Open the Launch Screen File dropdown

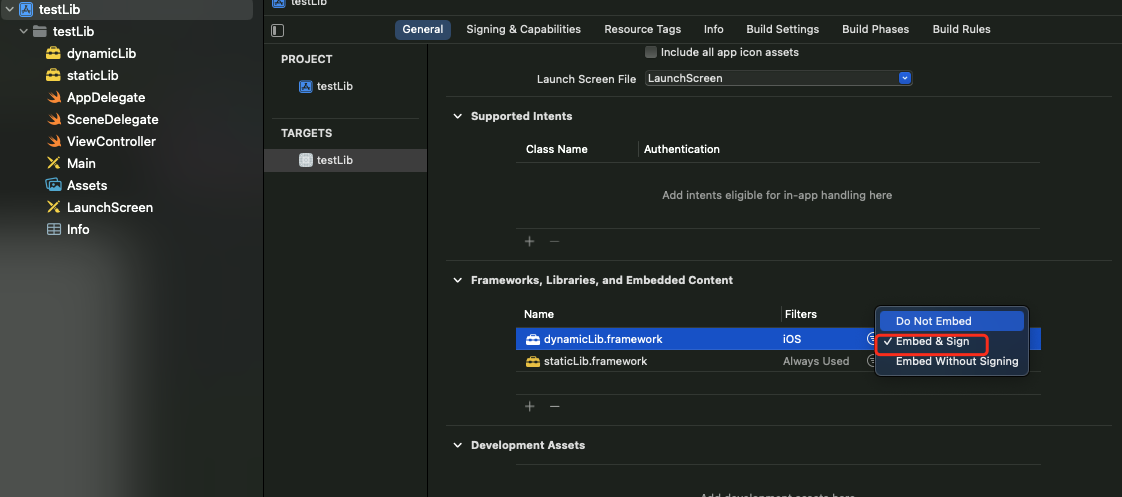779,78
